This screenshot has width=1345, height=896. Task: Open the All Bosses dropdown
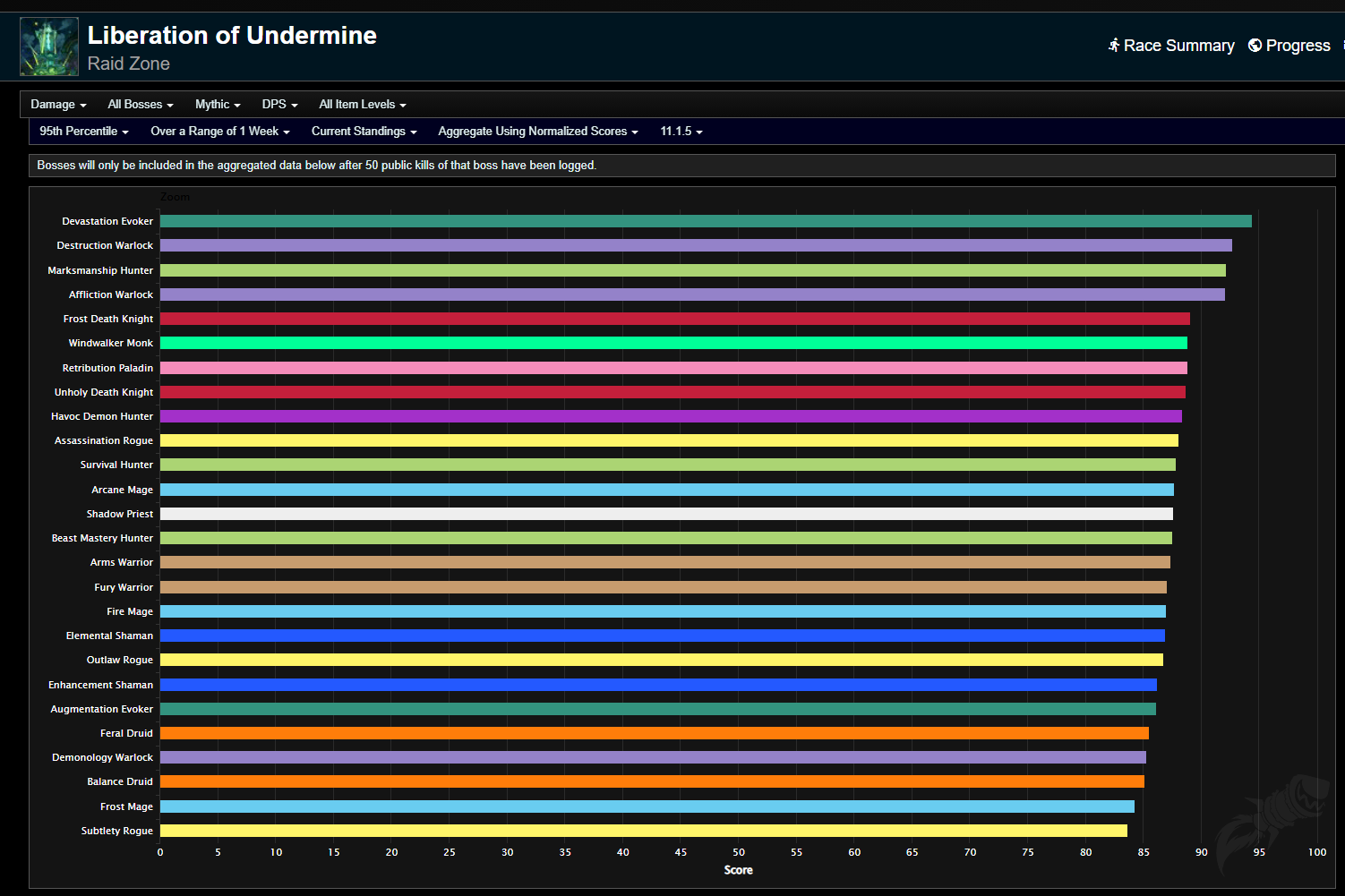(x=141, y=105)
